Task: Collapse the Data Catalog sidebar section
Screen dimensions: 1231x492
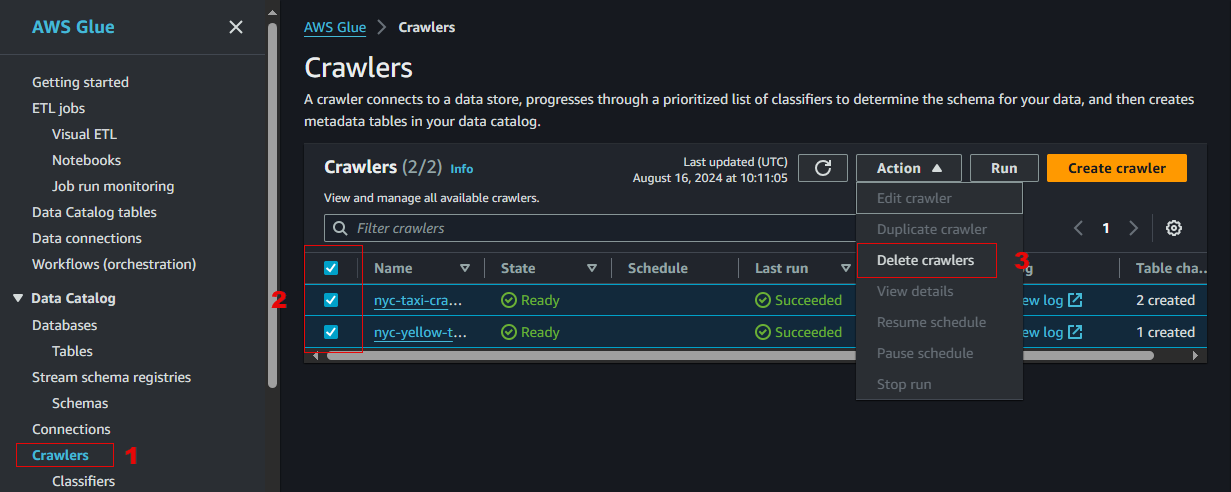Action: 18,298
